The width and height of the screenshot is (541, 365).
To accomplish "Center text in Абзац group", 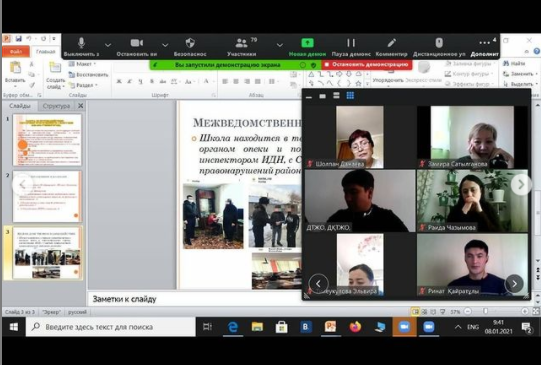I will [x=236, y=81].
